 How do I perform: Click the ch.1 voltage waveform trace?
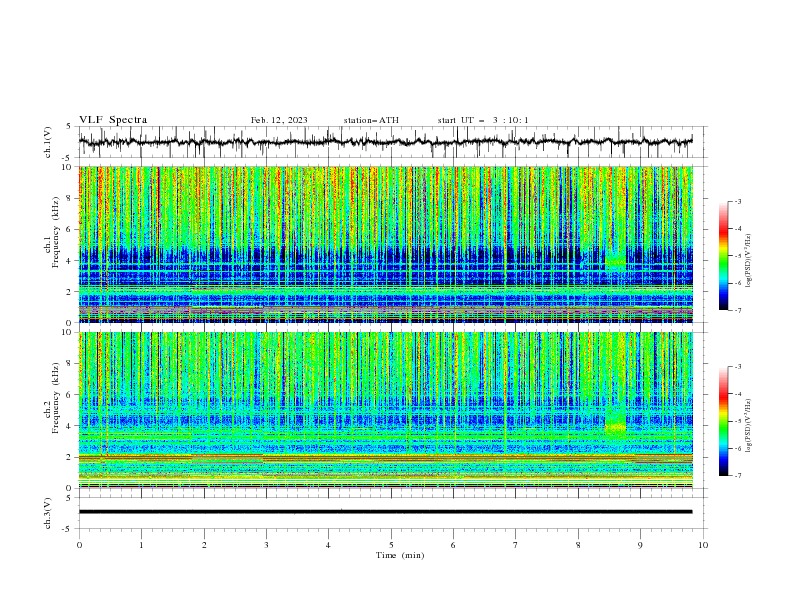click(x=385, y=142)
